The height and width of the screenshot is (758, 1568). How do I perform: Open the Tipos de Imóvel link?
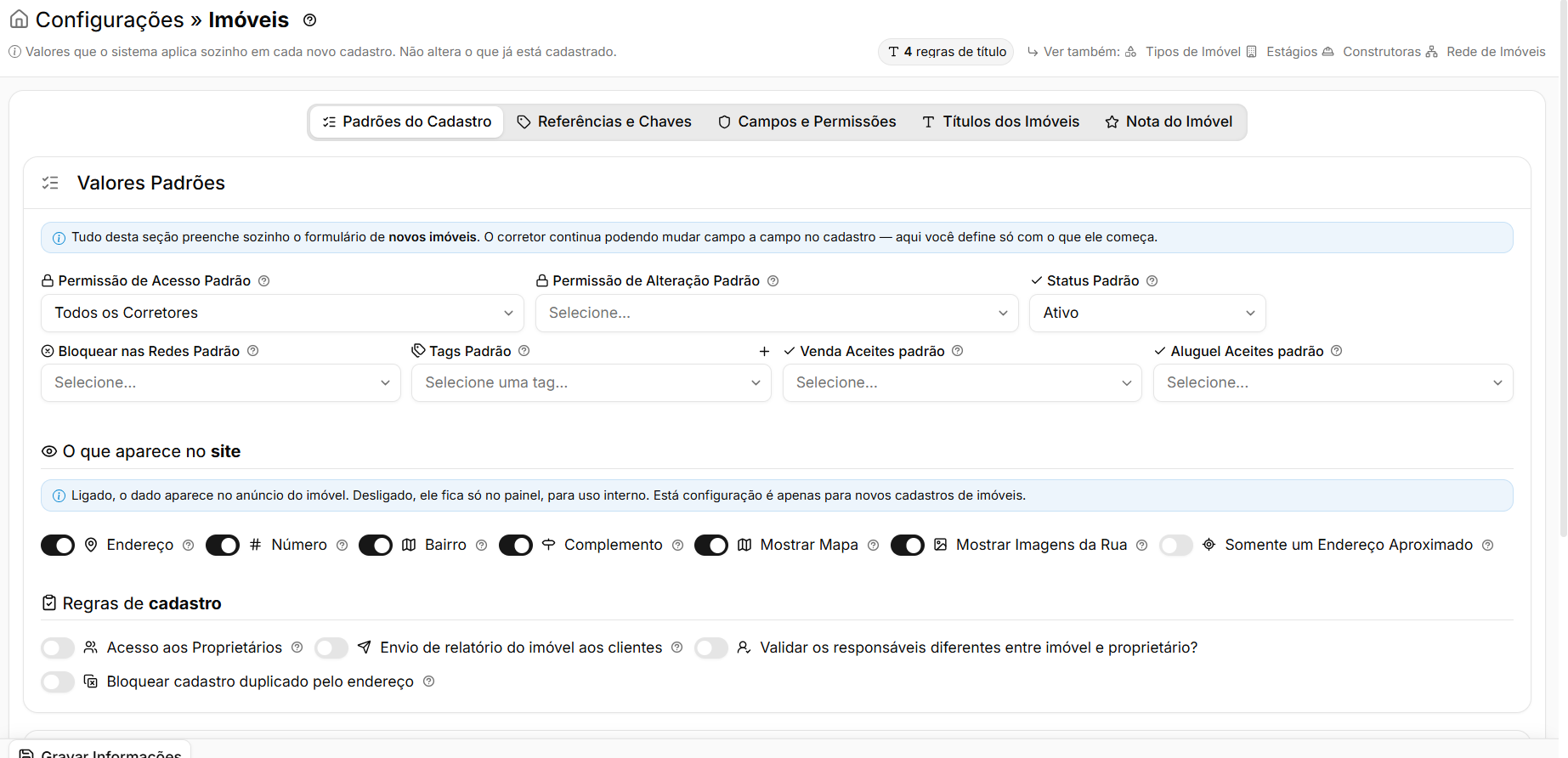coord(1183,52)
